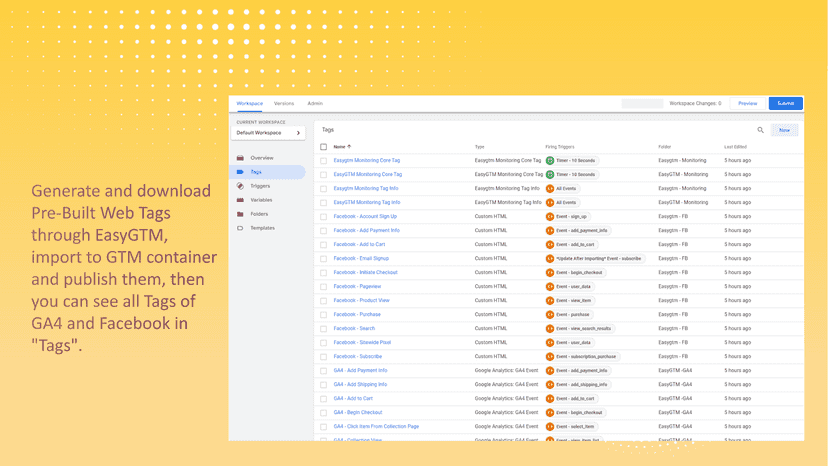Click the Preview button
Viewport: 828px width, 466px height.
coord(747,104)
